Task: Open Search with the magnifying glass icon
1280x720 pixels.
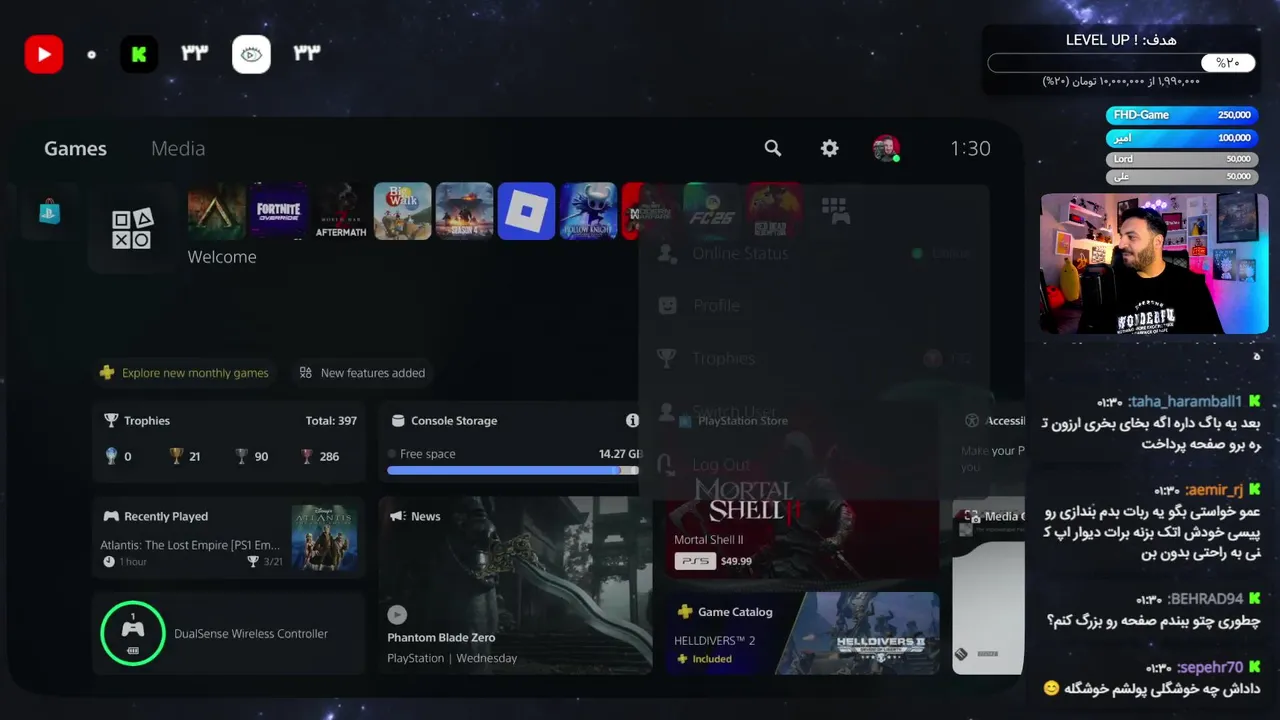Action: [x=773, y=148]
